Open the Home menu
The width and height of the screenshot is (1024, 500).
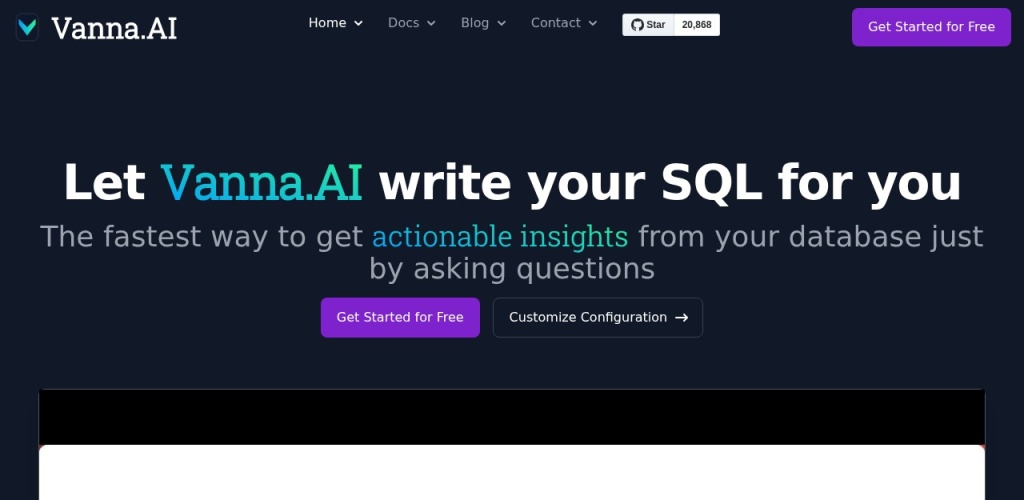(327, 23)
